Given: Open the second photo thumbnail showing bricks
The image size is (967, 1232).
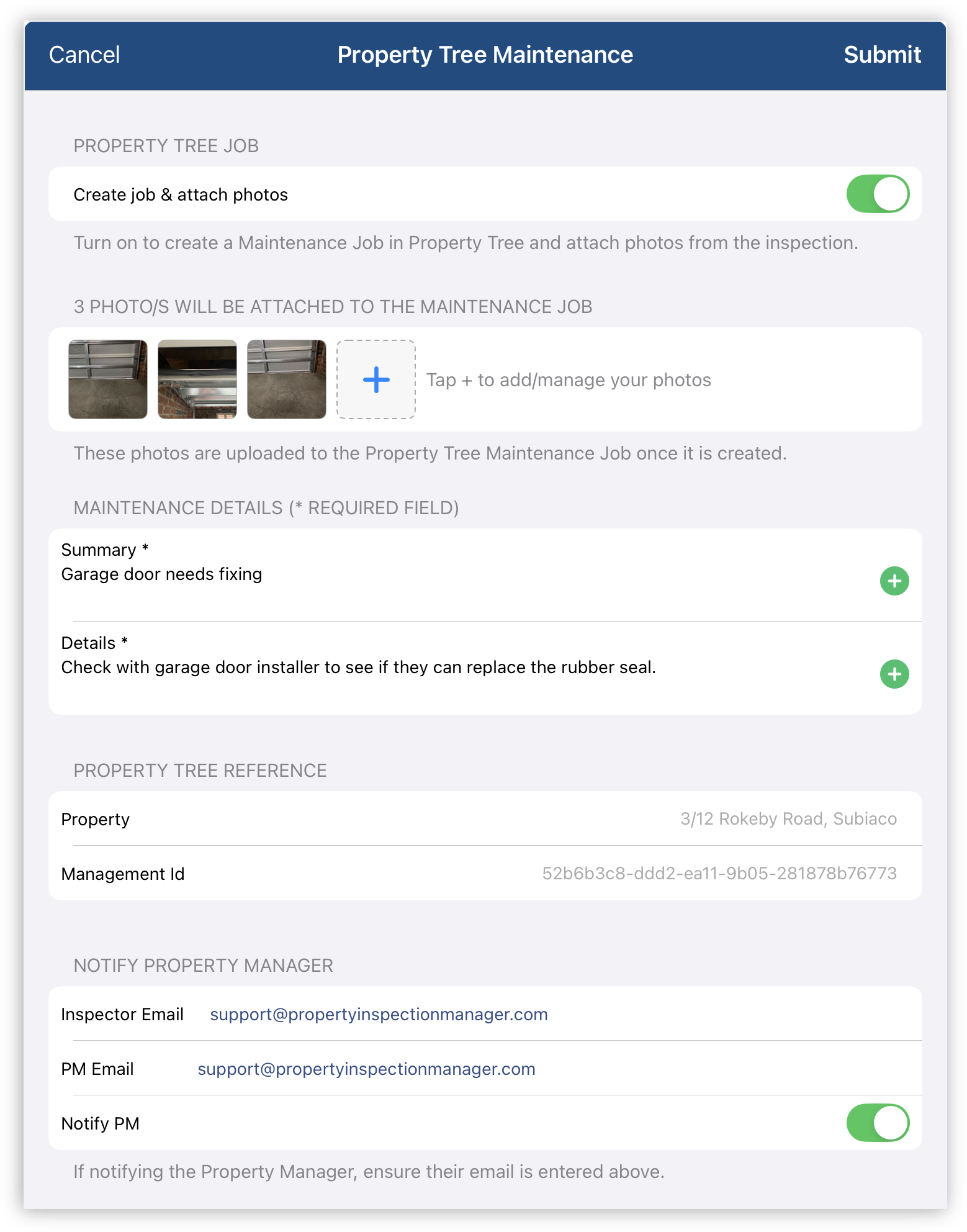Looking at the screenshot, I should coord(197,379).
